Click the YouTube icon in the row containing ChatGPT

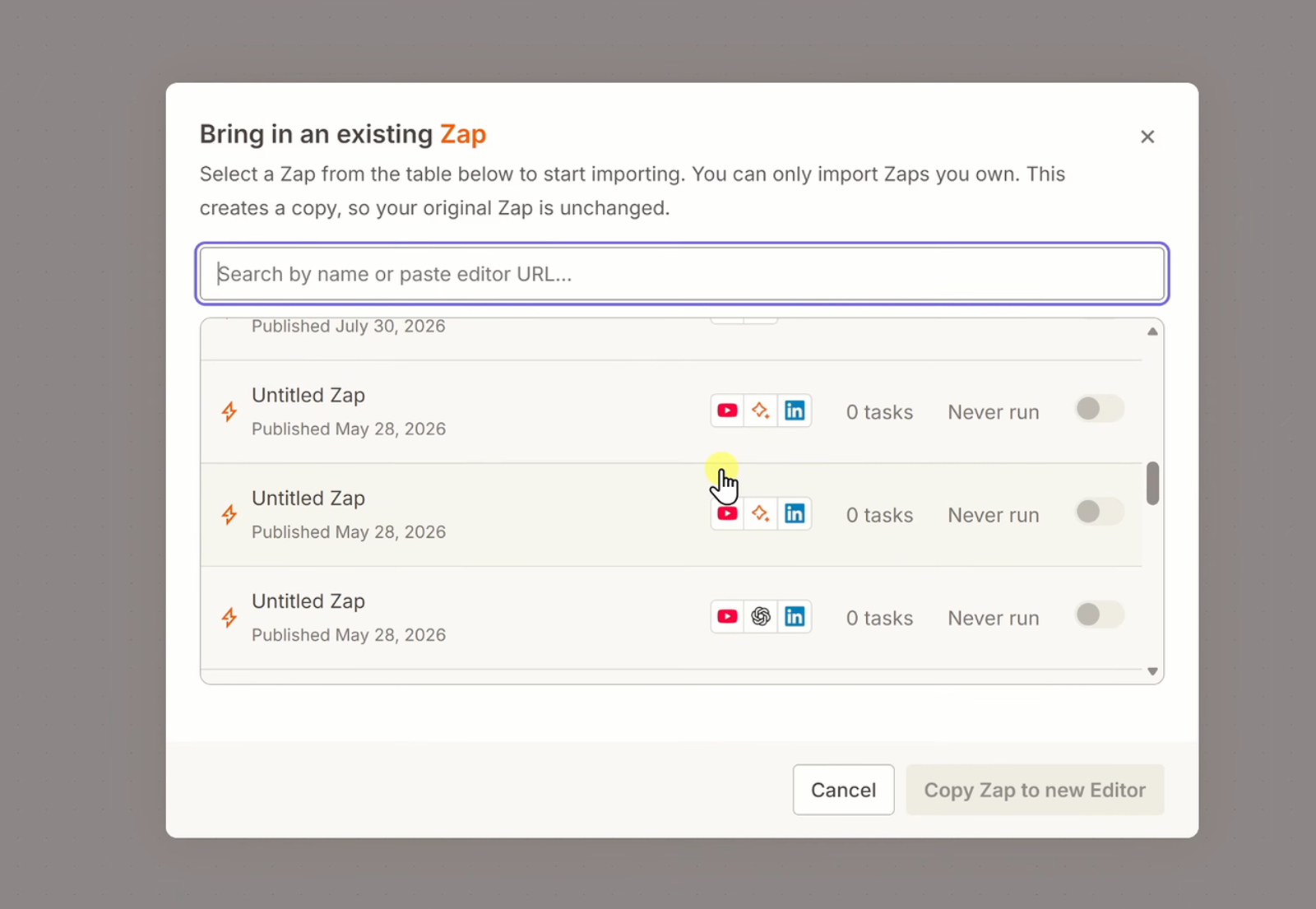(x=727, y=616)
